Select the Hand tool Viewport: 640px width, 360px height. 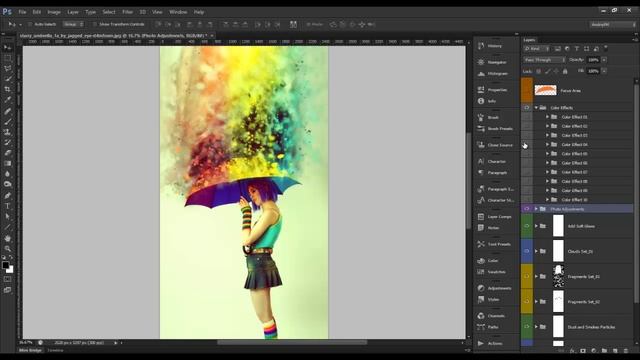(x=7, y=238)
